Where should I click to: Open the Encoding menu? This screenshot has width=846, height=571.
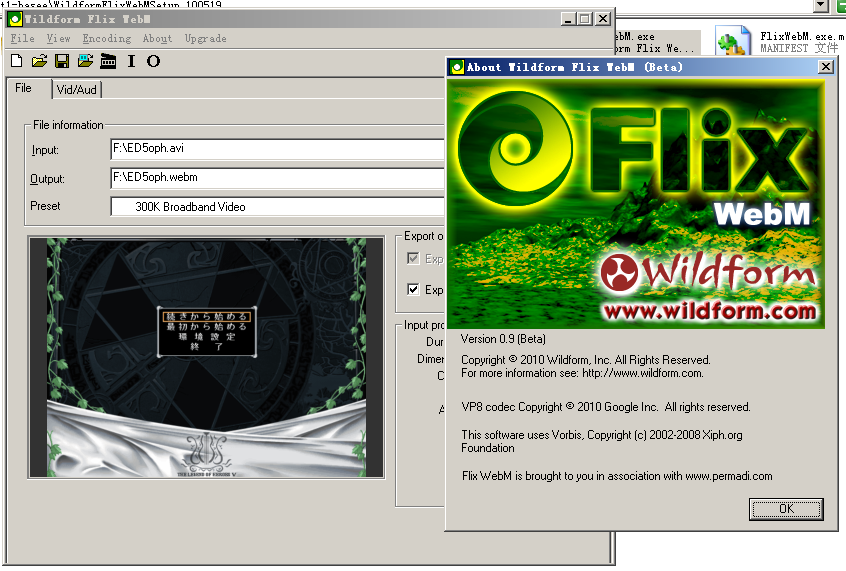coord(106,39)
